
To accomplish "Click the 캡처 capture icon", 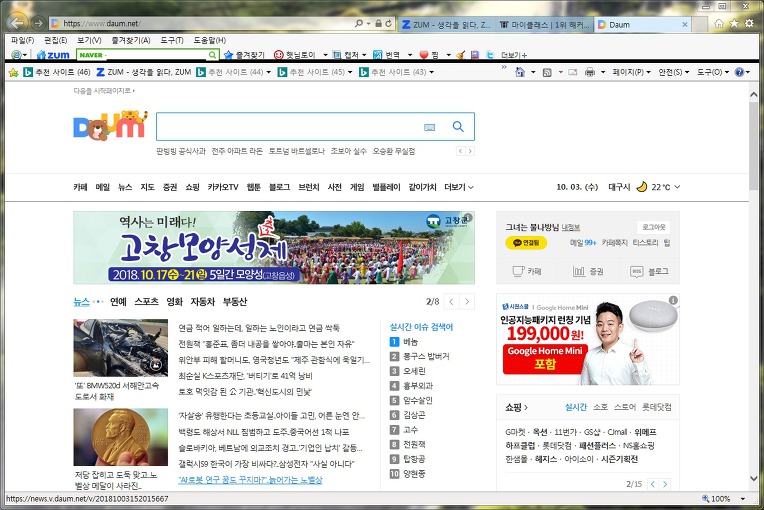I will click(337, 55).
